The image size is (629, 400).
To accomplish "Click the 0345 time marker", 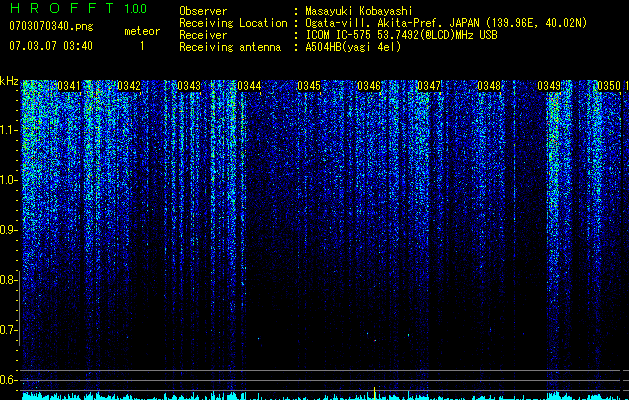I will tap(309, 86).
